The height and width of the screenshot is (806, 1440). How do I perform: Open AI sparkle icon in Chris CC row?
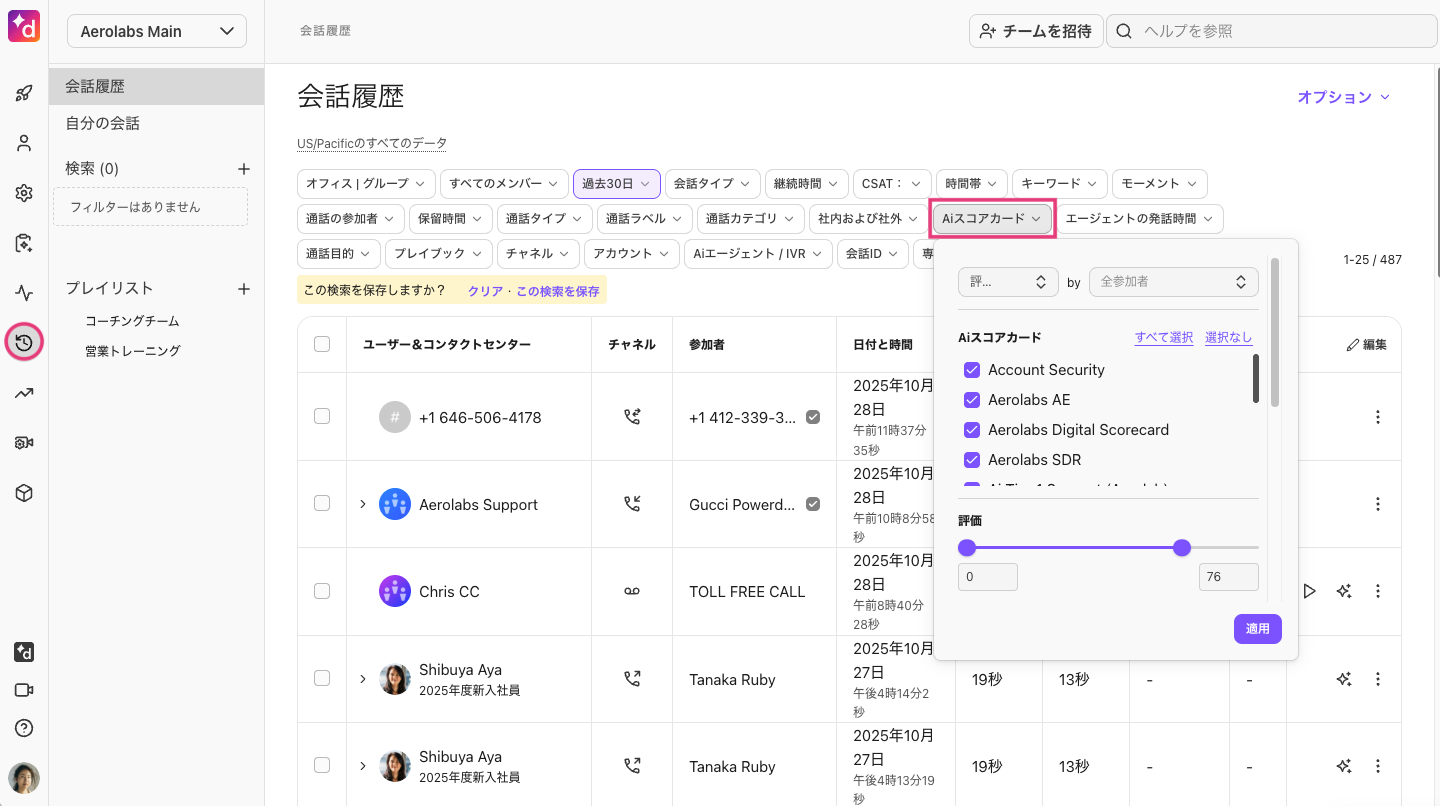point(1344,591)
